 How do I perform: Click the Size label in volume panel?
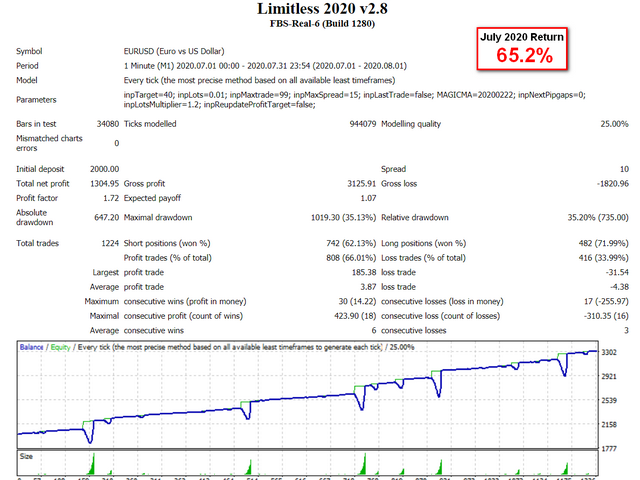pyautogui.click(x=27, y=455)
